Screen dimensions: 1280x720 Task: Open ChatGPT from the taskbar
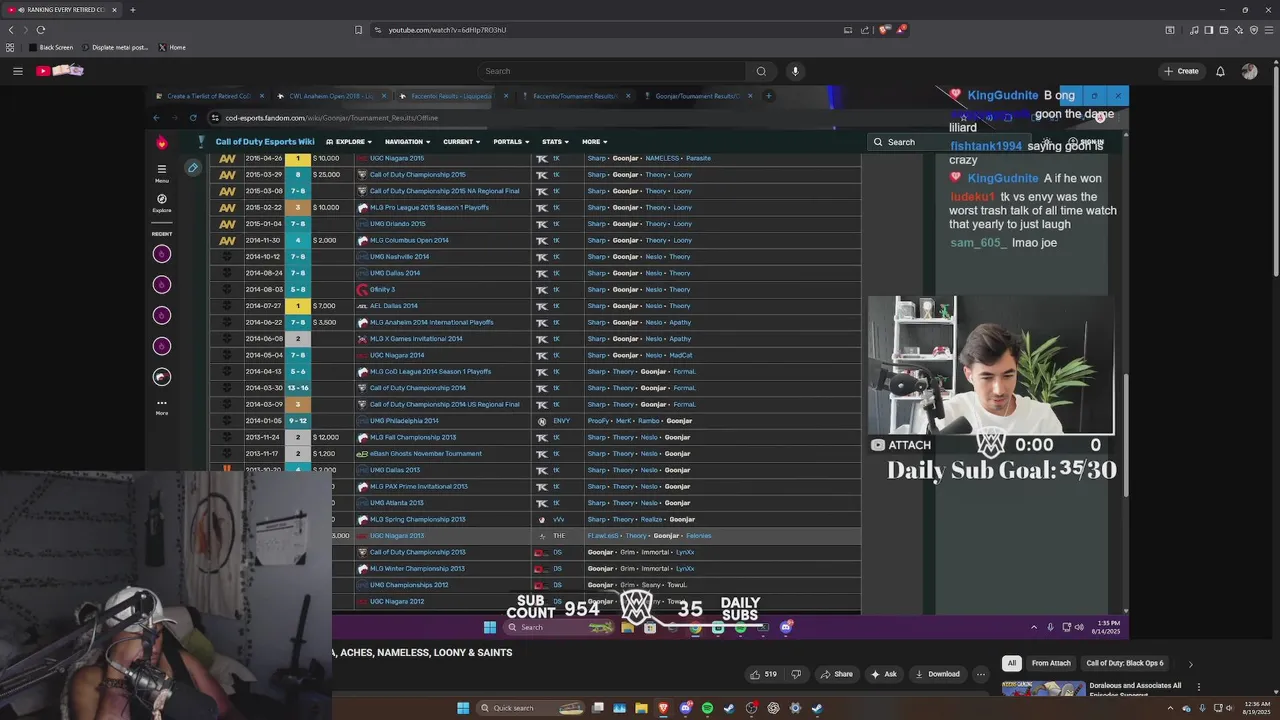pos(773,708)
